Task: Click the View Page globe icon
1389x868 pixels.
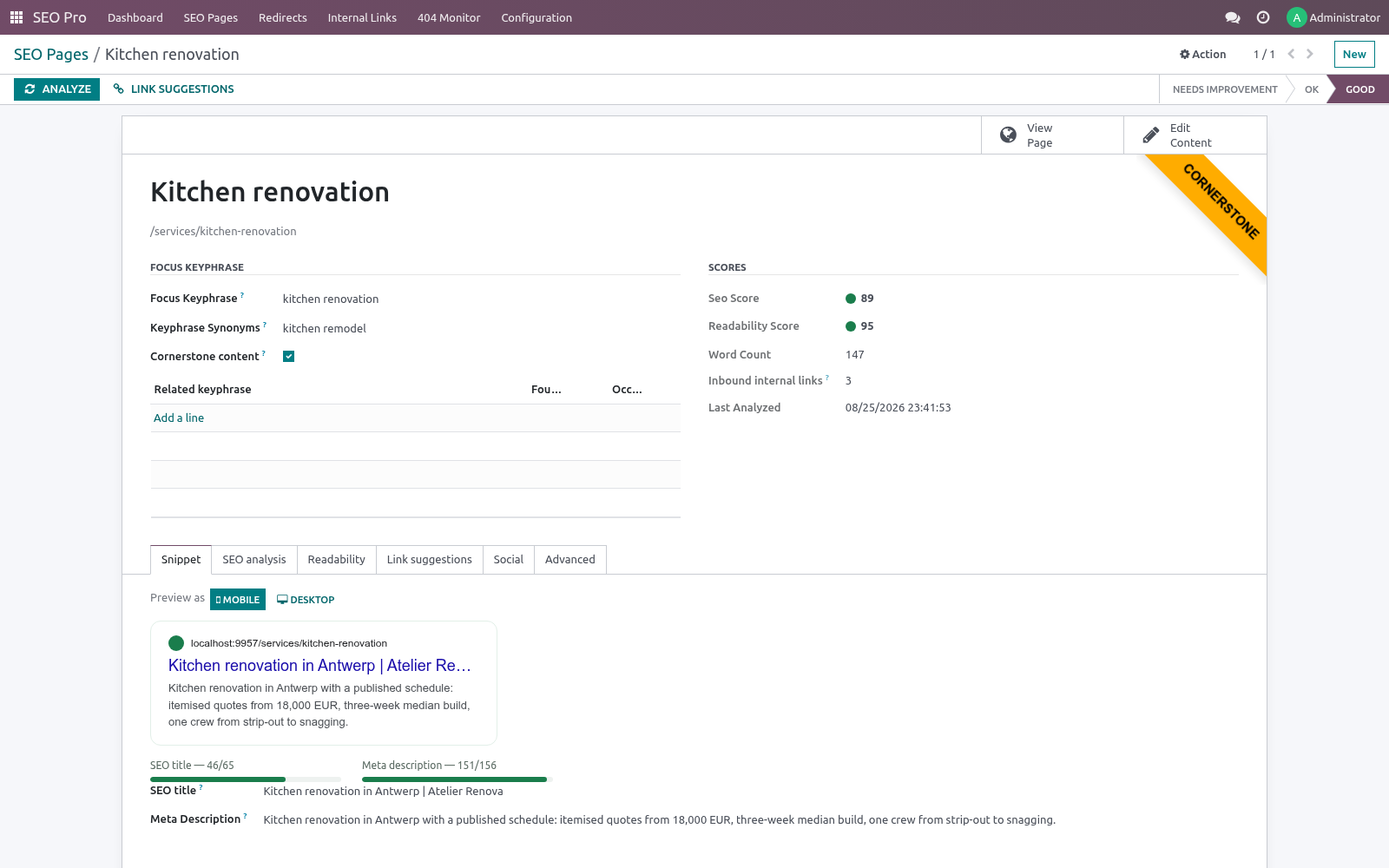Action: point(1008,135)
